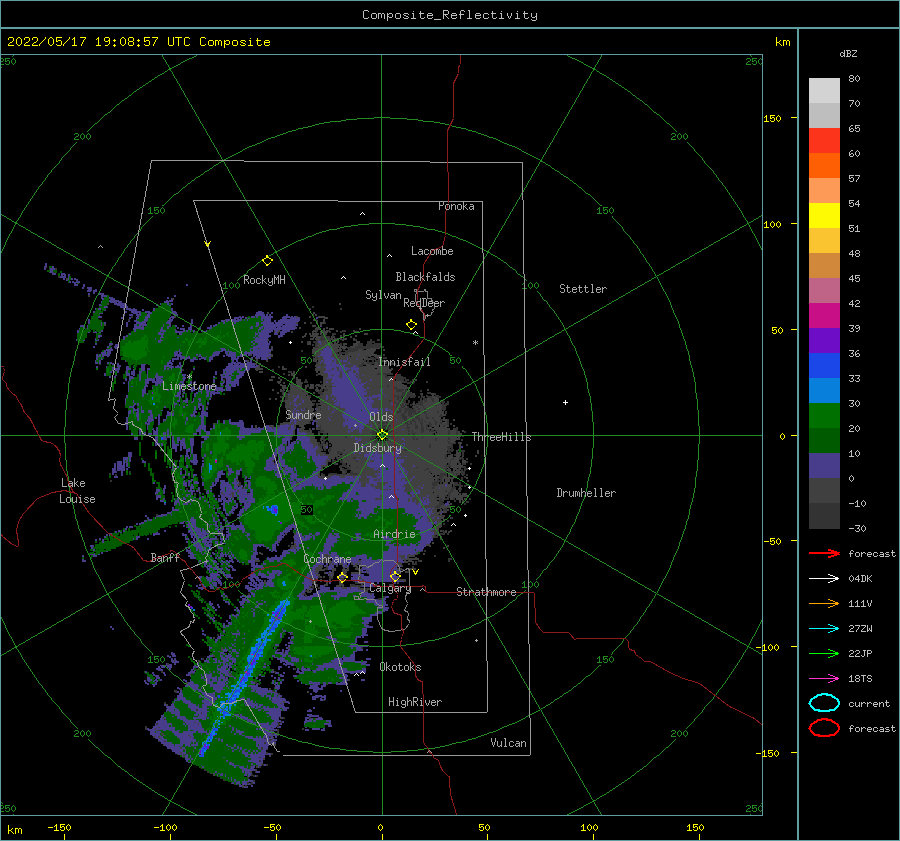Select the dark green 20 dBZ swatch
Image resolution: width=900 pixels, height=841 pixels.
click(824, 440)
